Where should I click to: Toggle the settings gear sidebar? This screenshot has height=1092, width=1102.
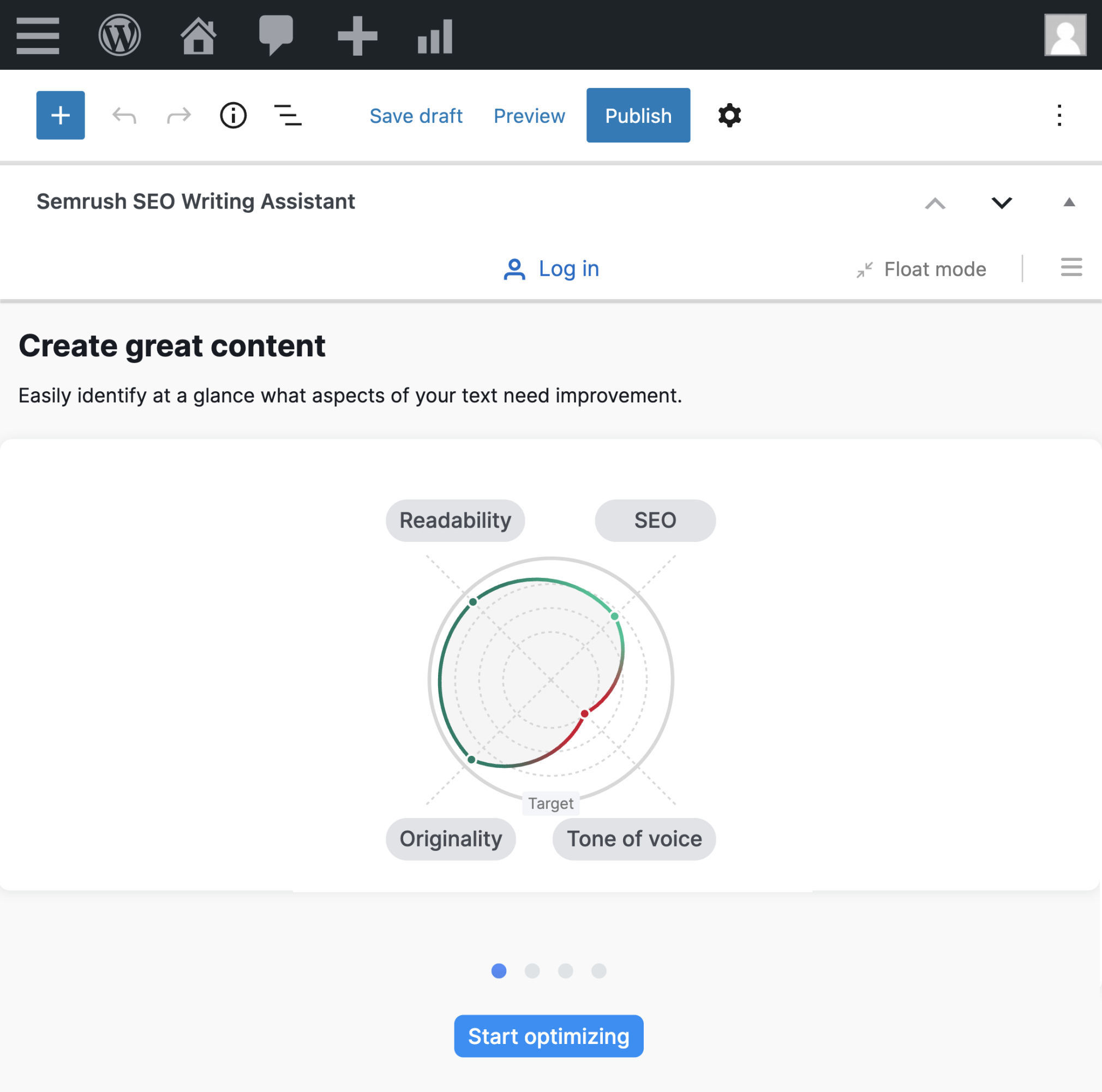(729, 115)
